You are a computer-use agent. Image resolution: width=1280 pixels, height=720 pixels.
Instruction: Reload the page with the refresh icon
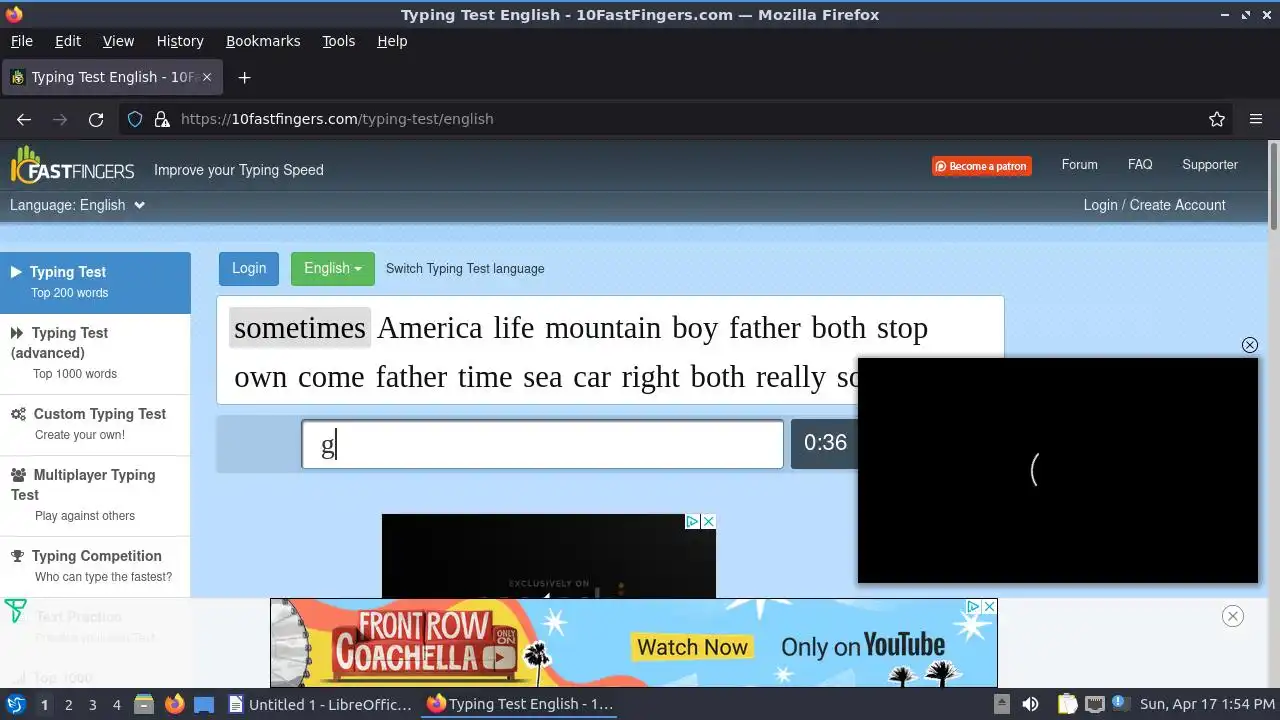(x=96, y=119)
